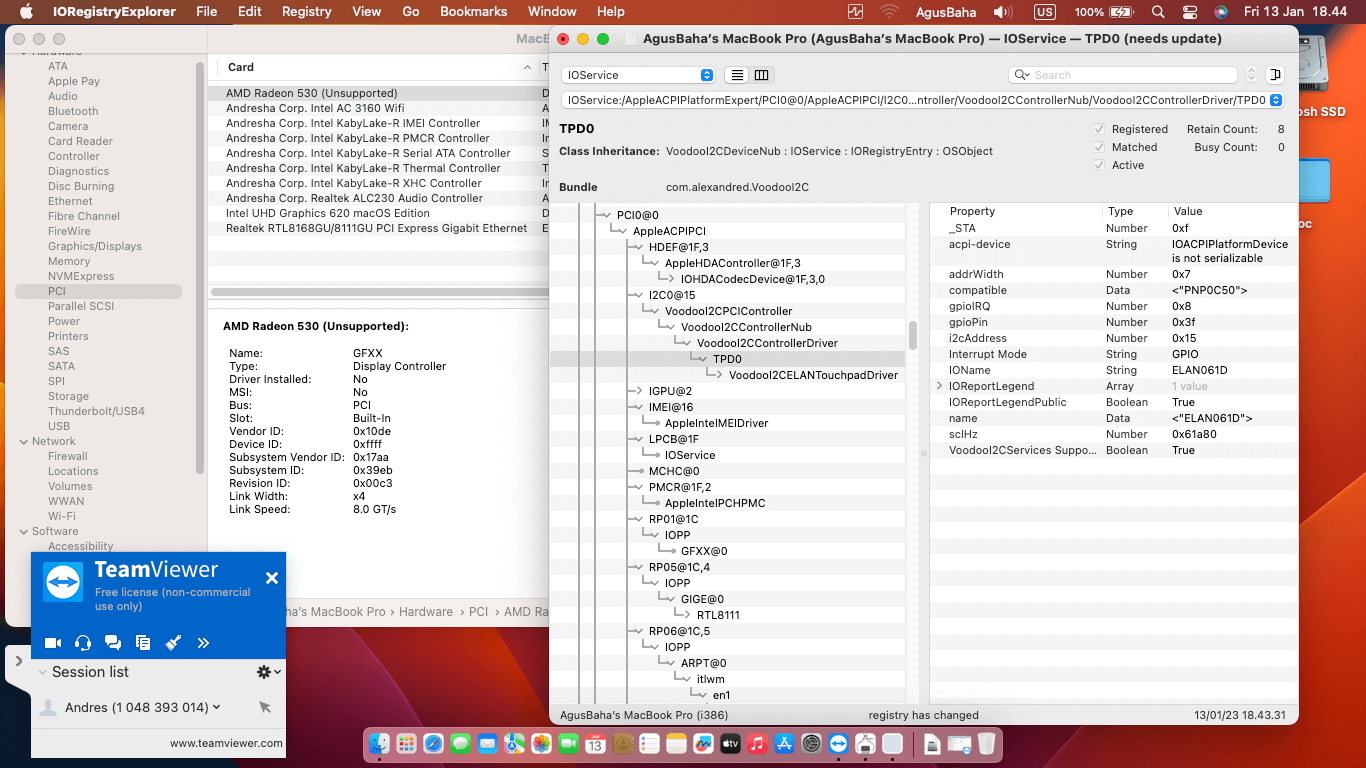Collapse the TeamViewer Session list section
This screenshot has height=768, width=1366.
43,672
